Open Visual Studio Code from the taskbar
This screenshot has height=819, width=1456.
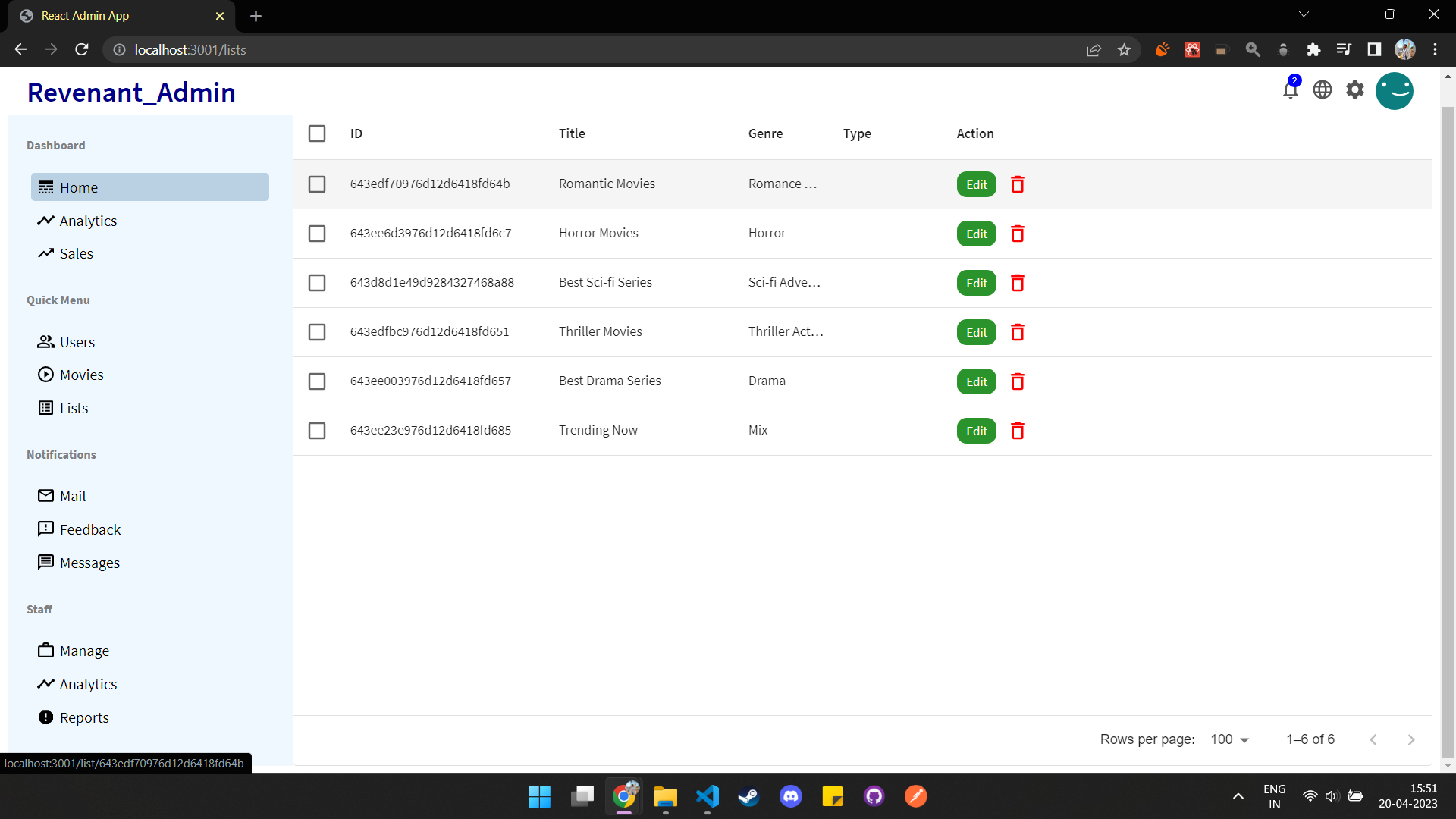pyautogui.click(x=707, y=795)
